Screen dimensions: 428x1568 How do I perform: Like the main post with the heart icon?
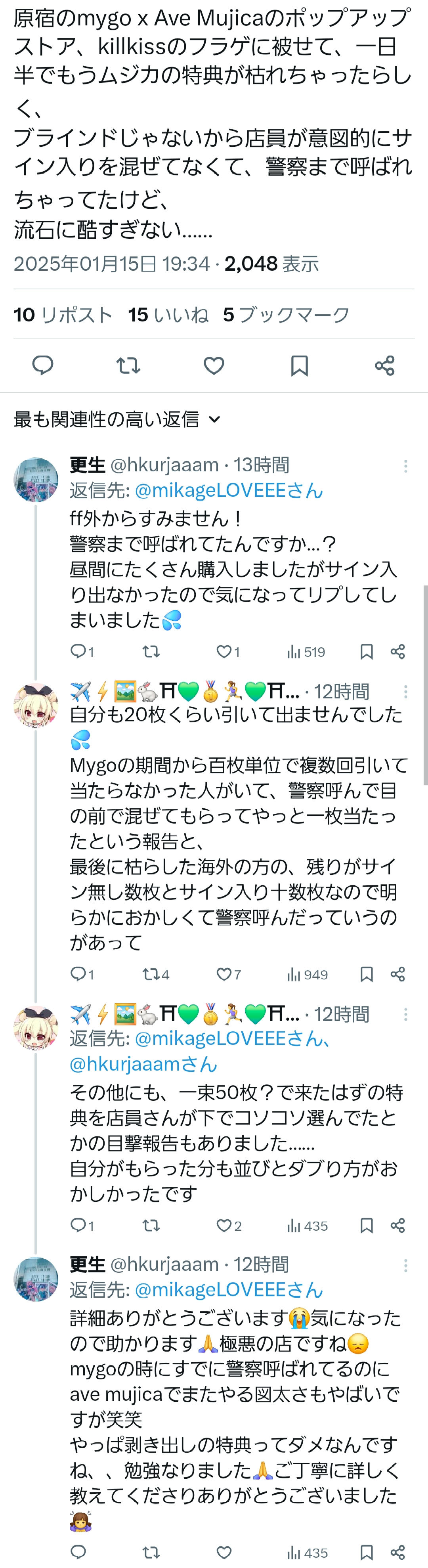point(214,365)
